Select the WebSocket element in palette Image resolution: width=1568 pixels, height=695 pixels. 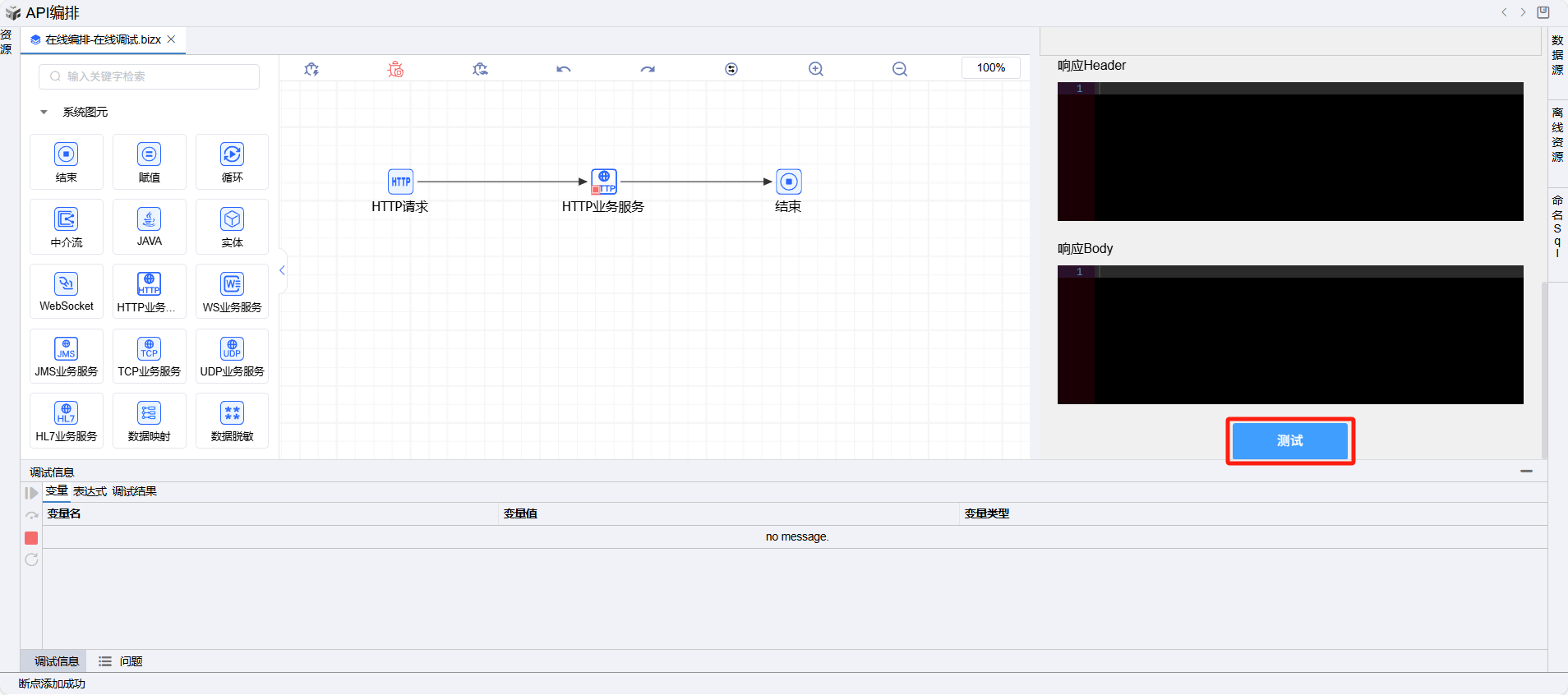point(67,292)
